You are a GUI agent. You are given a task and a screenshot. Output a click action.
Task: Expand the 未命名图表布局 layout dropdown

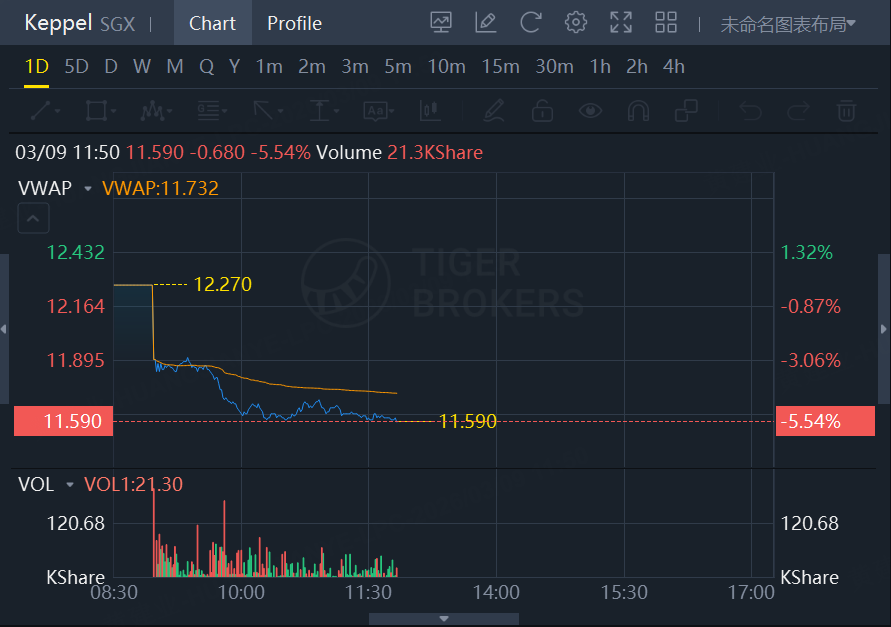pyautogui.click(x=788, y=24)
